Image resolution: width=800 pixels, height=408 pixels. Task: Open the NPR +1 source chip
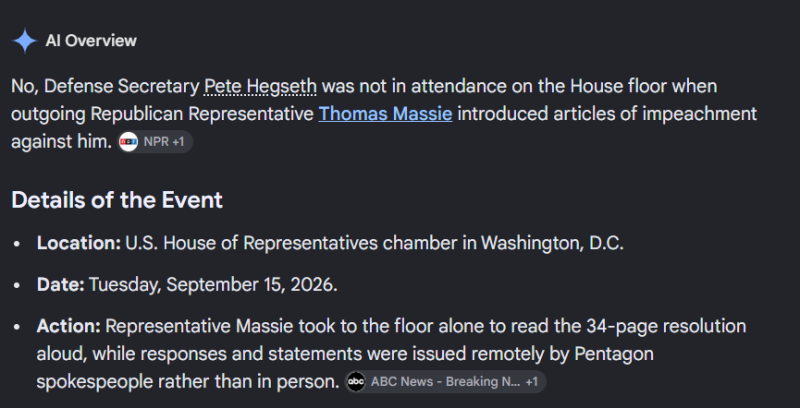pos(156,142)
